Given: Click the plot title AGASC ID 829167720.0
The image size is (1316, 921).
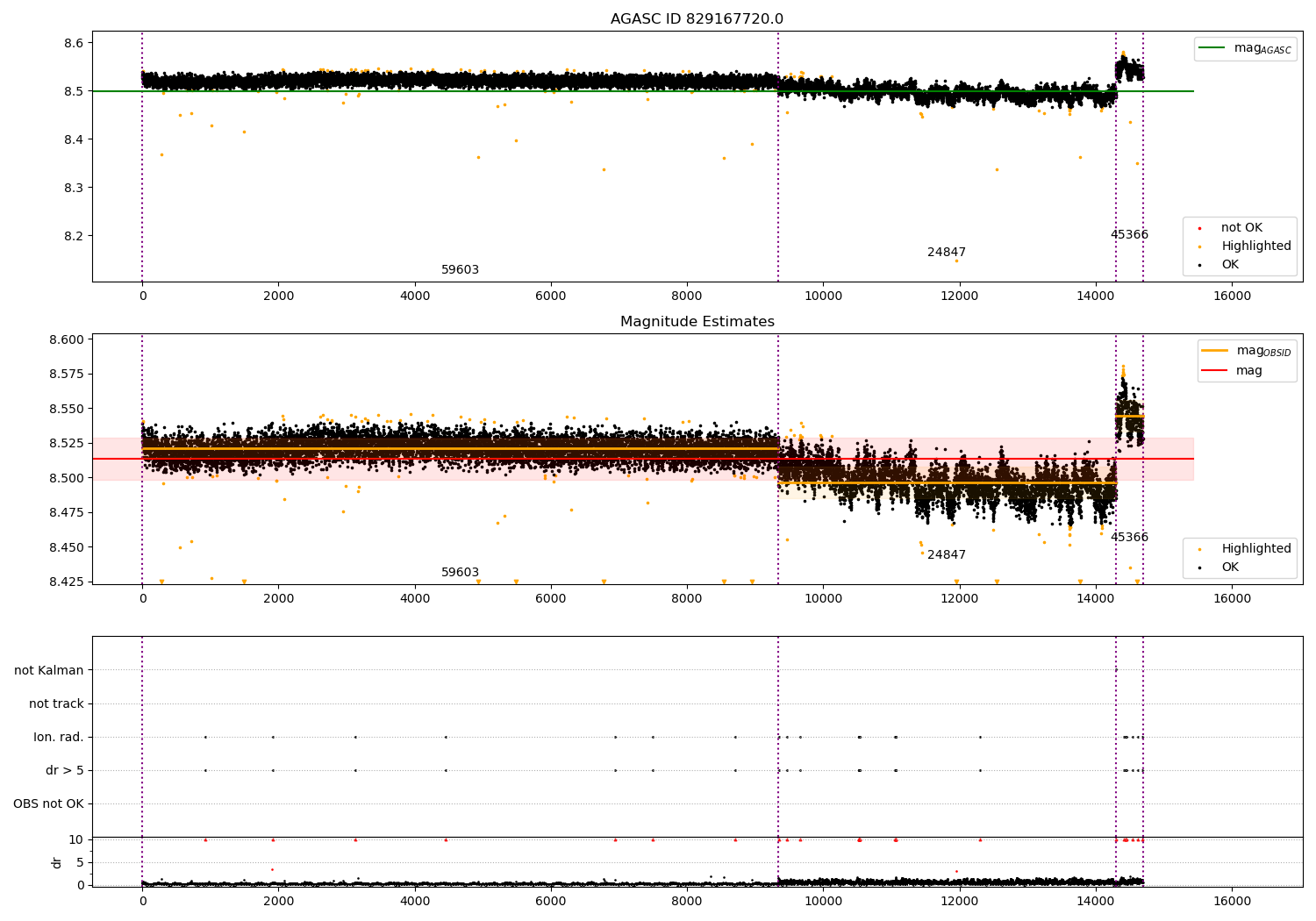Looking at the screenshot, I should click(697, 19).
